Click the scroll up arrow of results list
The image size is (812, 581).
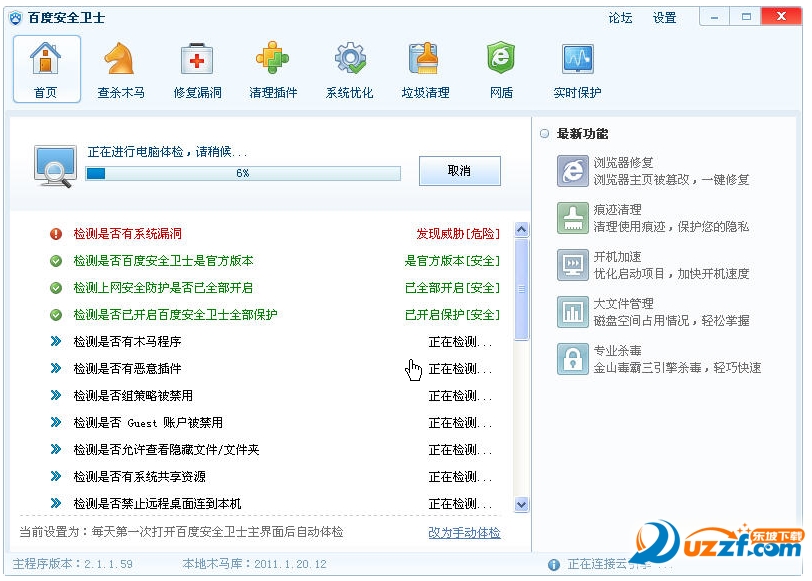521,229
